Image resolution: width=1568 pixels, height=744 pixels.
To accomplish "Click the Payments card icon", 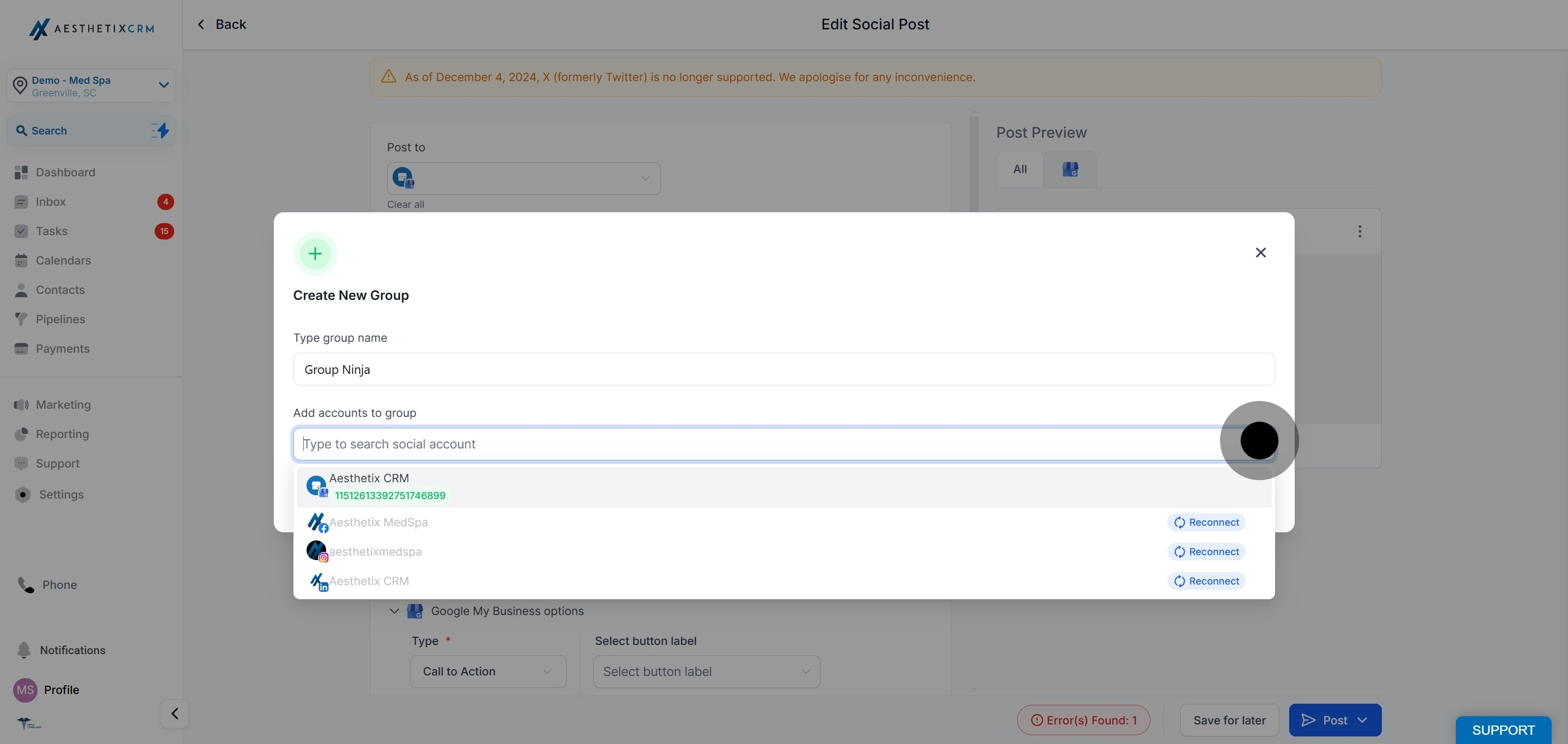I will [x=21, y=348].
